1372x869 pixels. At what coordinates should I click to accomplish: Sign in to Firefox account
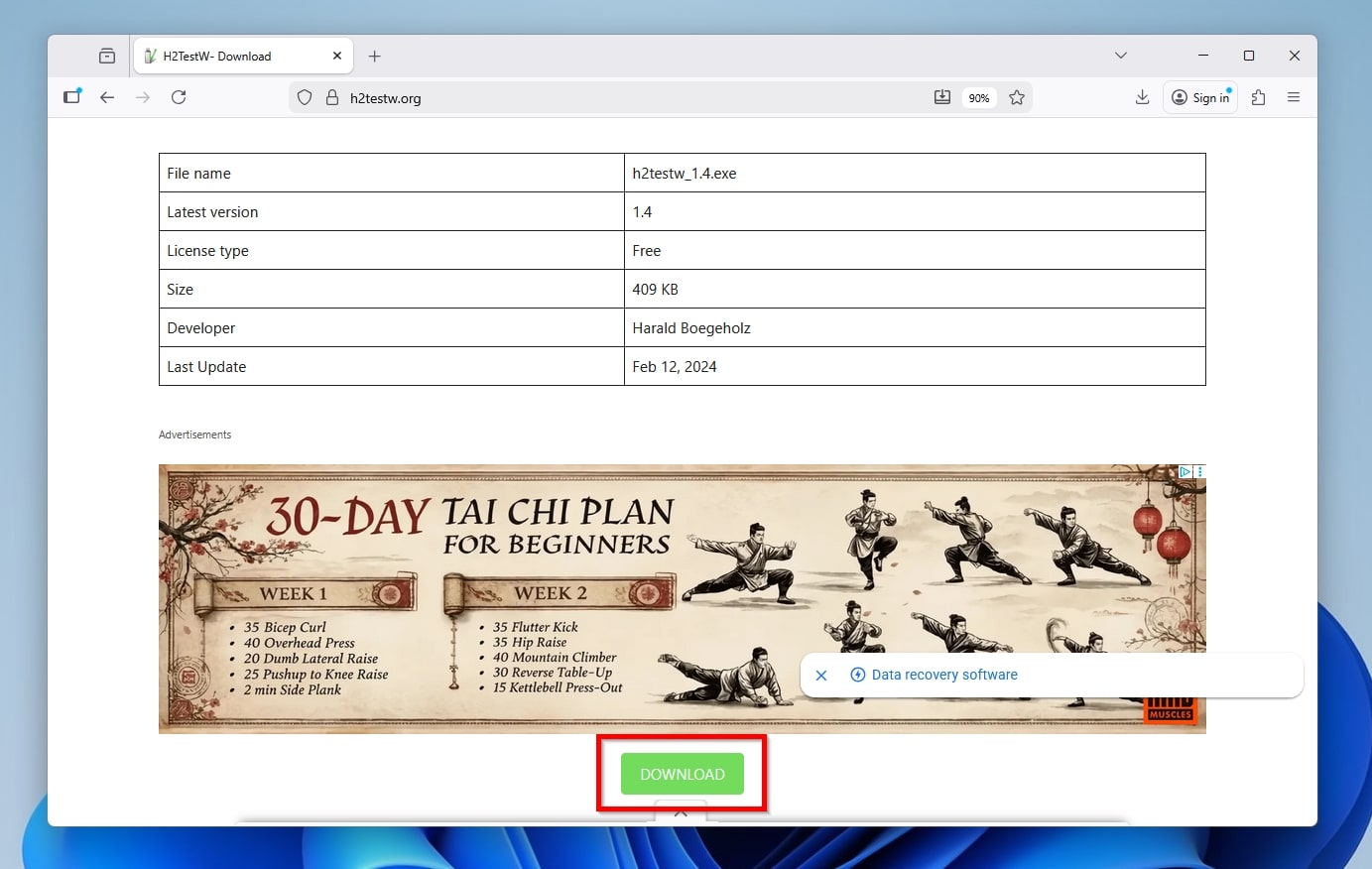point(1200,97)
